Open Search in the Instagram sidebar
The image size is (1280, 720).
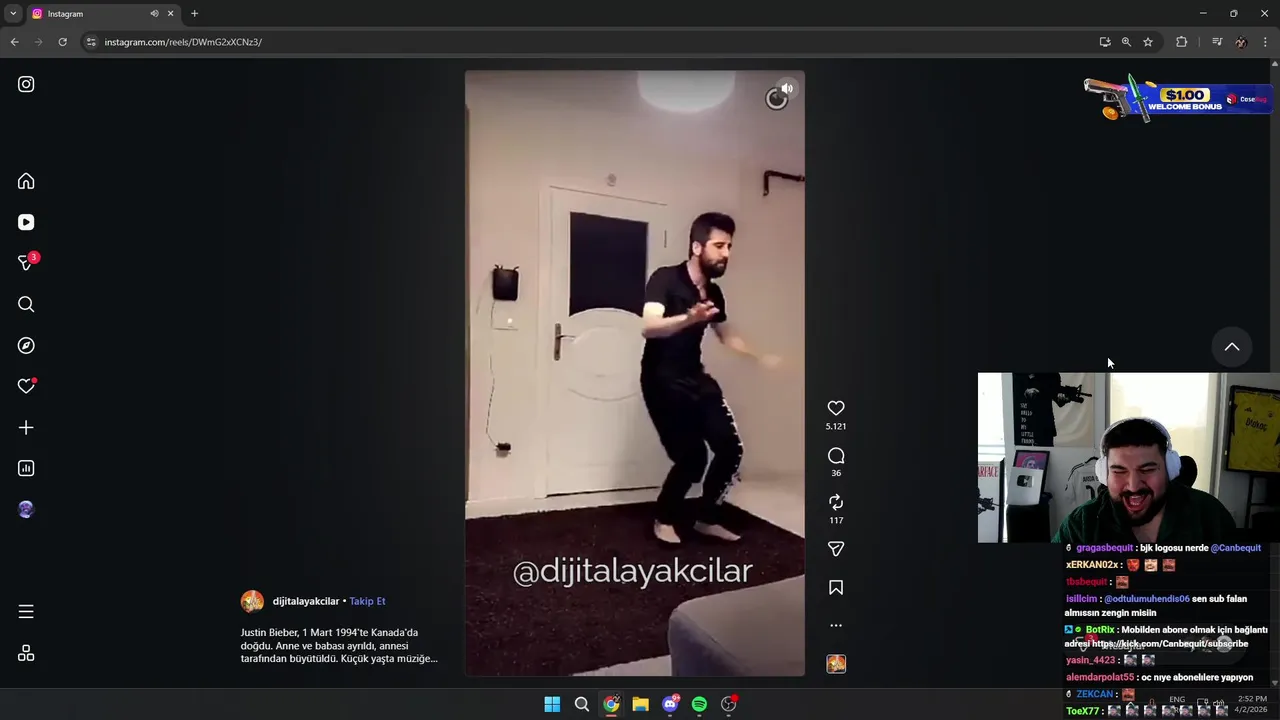pyautogui.click(x=26, y=304)
